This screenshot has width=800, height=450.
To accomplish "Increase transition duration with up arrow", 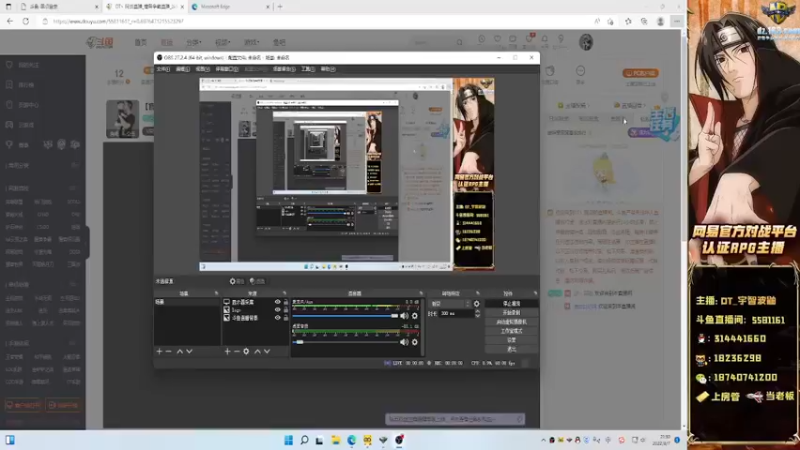I will tap(478, 312).
